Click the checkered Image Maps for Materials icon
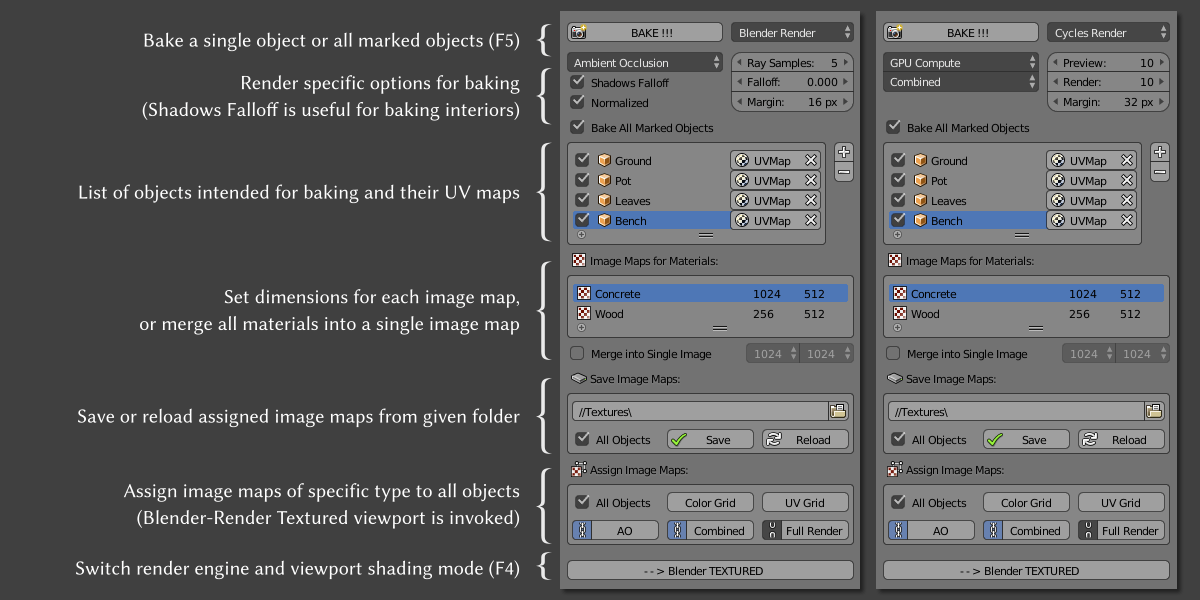Screen dimensions: 1200x600 tap(578, 260)
